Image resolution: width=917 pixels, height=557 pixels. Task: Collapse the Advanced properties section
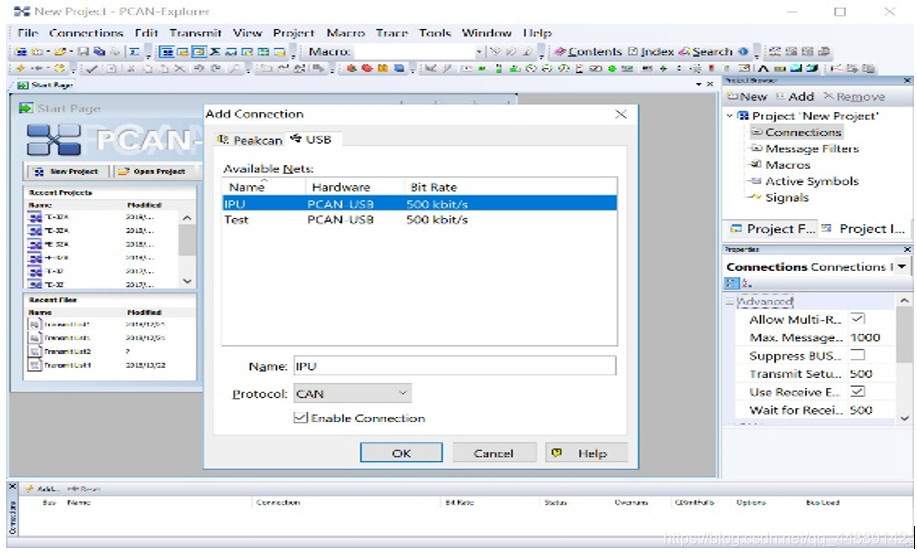(x=729, y=301)
